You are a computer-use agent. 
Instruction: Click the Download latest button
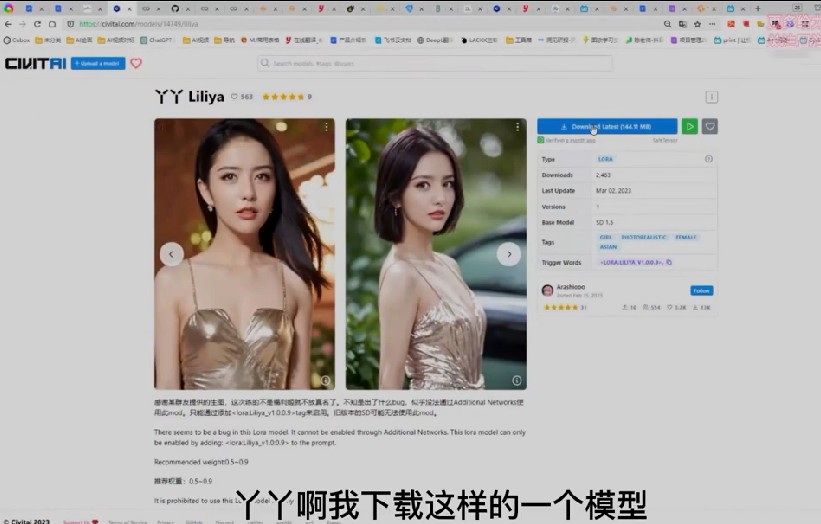[x=607, y=127]
